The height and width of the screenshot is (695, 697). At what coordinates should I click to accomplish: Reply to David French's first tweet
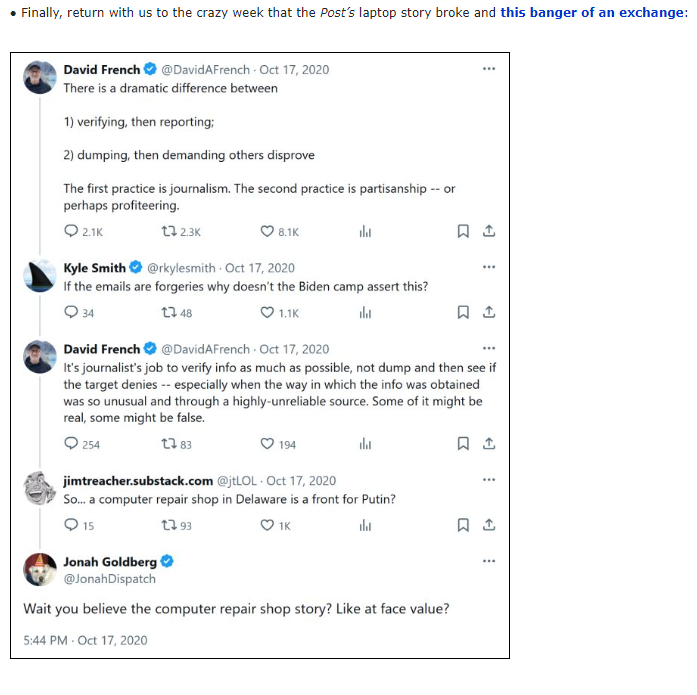[71, 231]
